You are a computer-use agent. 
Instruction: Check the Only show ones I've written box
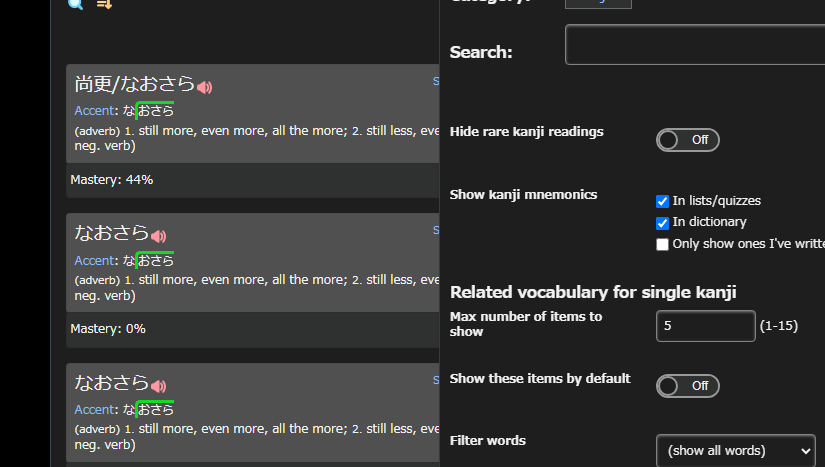pyautogui.click(x=662, y=245)
